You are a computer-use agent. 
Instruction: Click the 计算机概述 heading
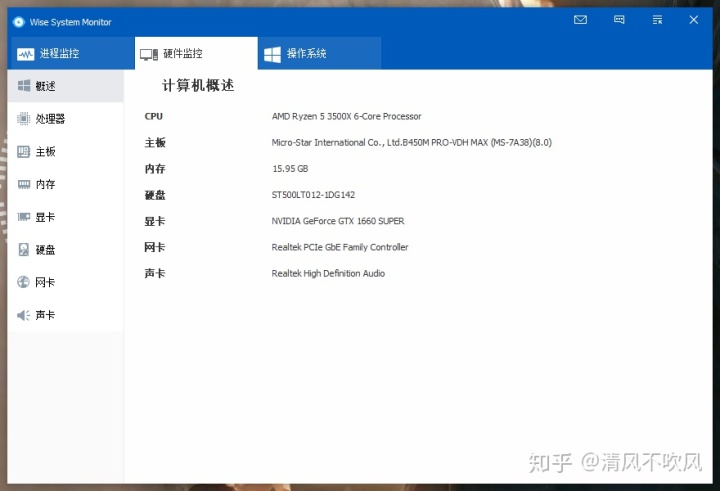pyautogui.click(x=198, y=85)
